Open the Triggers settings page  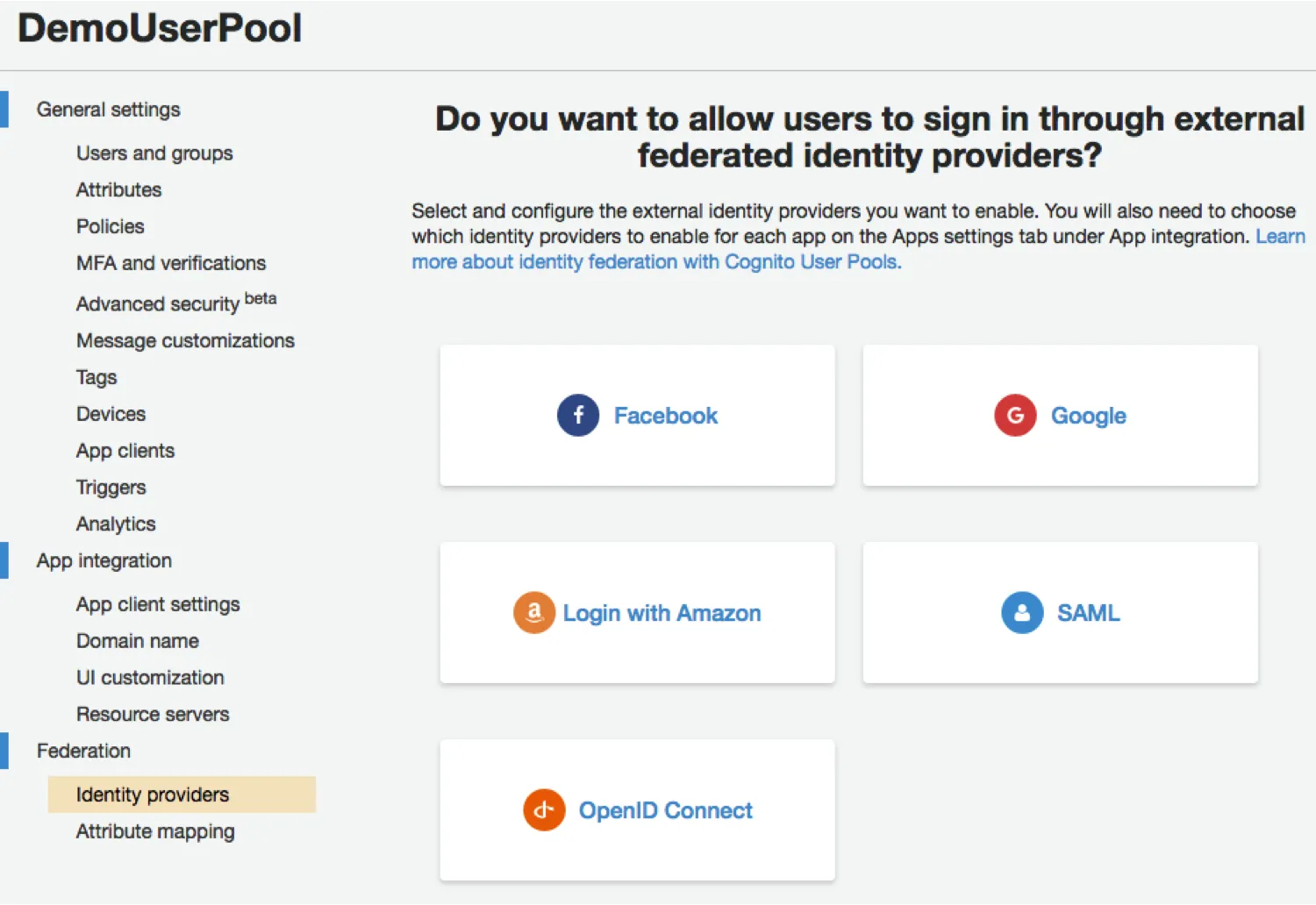click(x=111, y=488)
